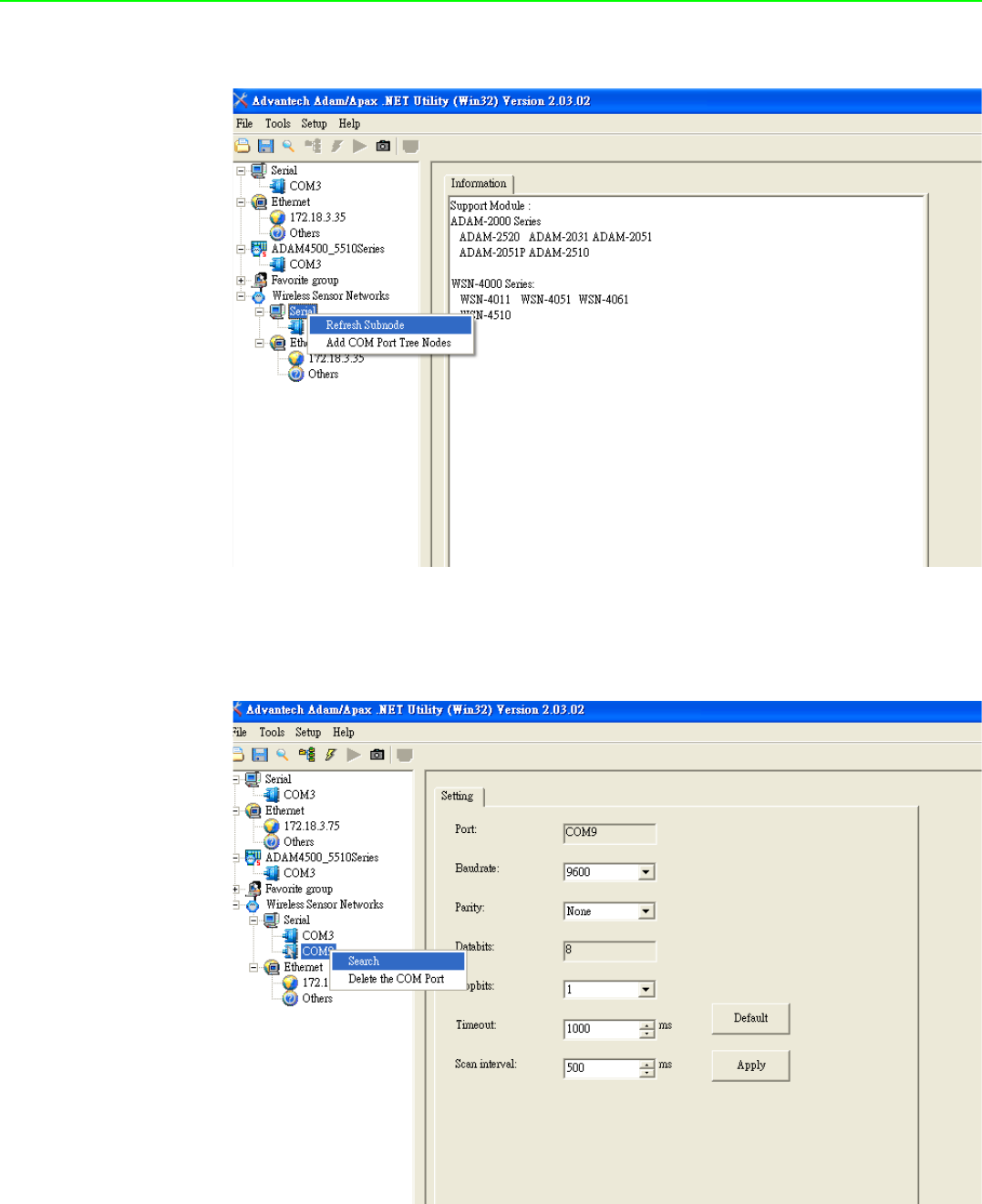
Task: Open the Parity dropdown
Action: pos(646,911)
